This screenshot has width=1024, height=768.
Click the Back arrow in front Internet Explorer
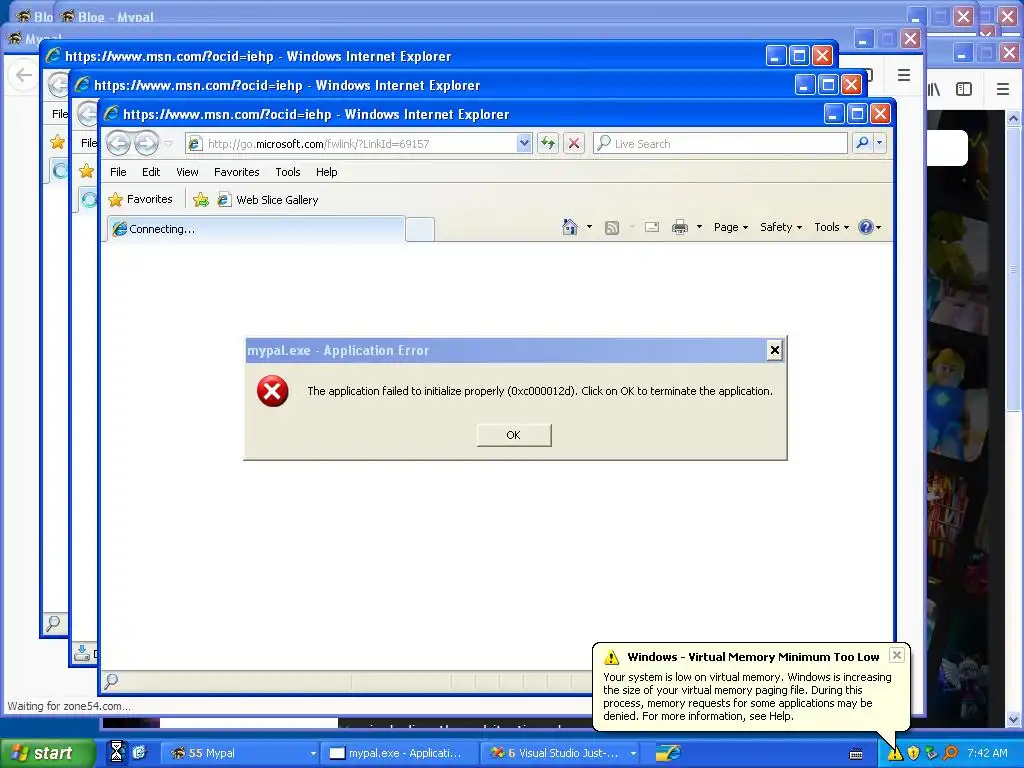point(118,143)
